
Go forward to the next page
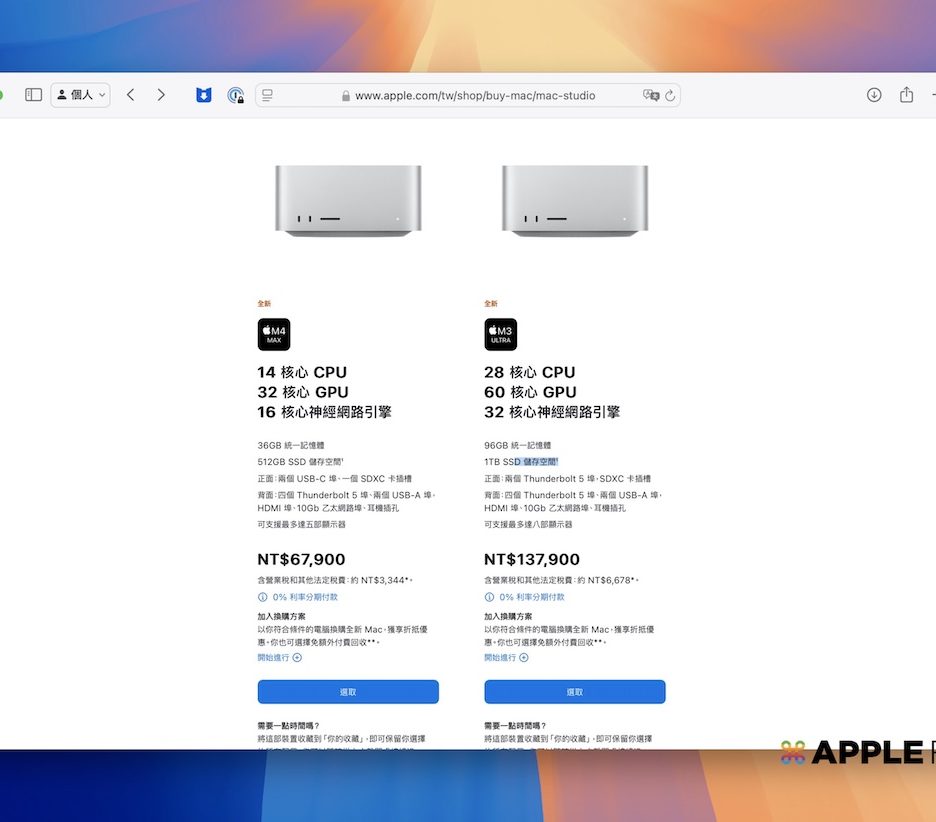(x=161, y=95)
